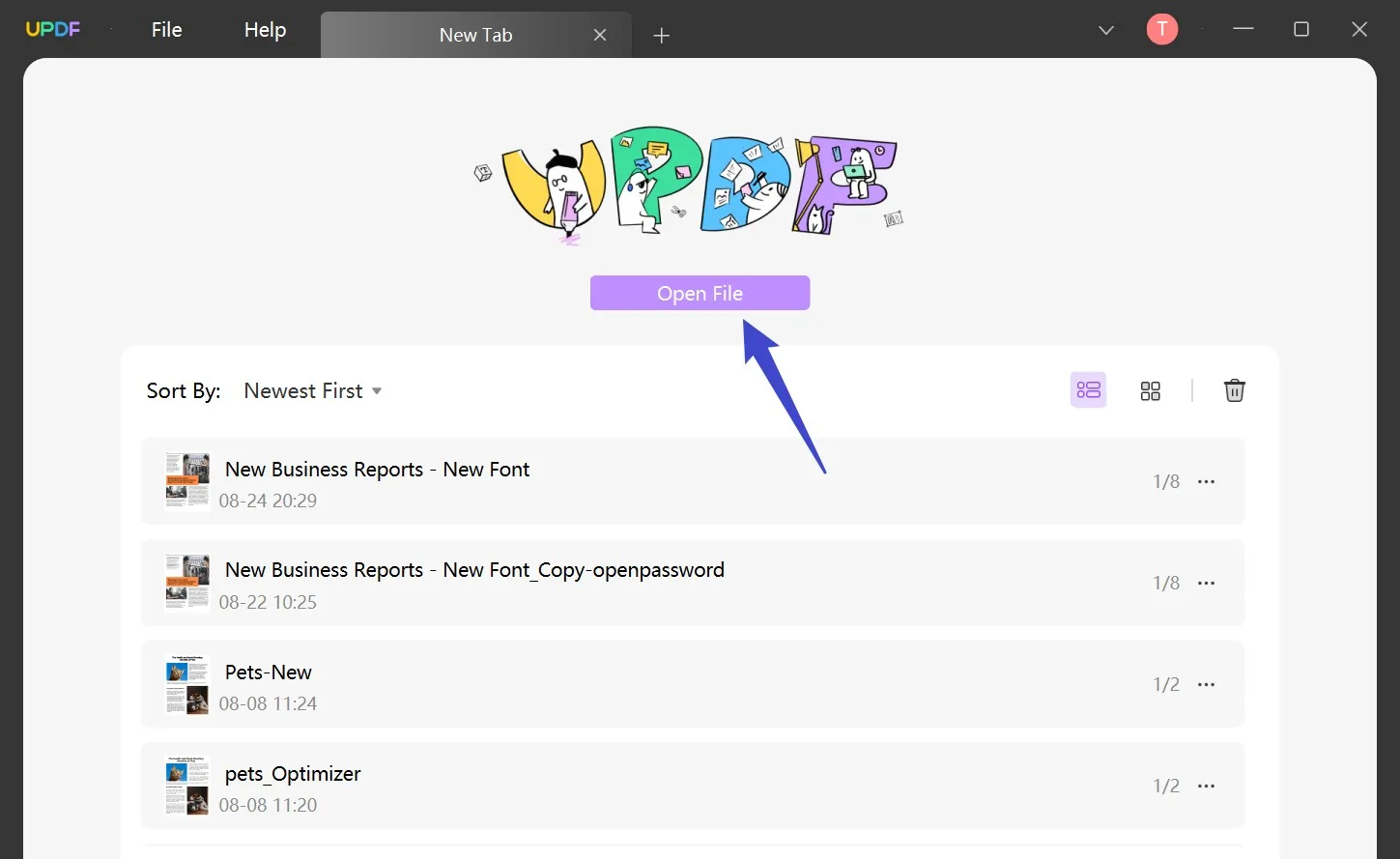The height and width of the screenshot is (859, 1400).
Task: Click the UPDF logo in title bar
Action: pos(53,29)
